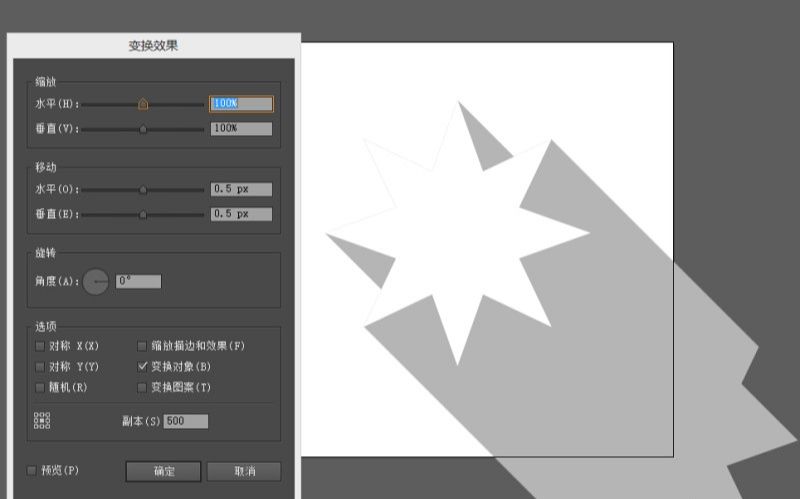Image resolution: width=800 pixels, height=499 pixels.
Task: Uncheck the 变换对象(B) checkbox
Action: [x=142, y=367]
